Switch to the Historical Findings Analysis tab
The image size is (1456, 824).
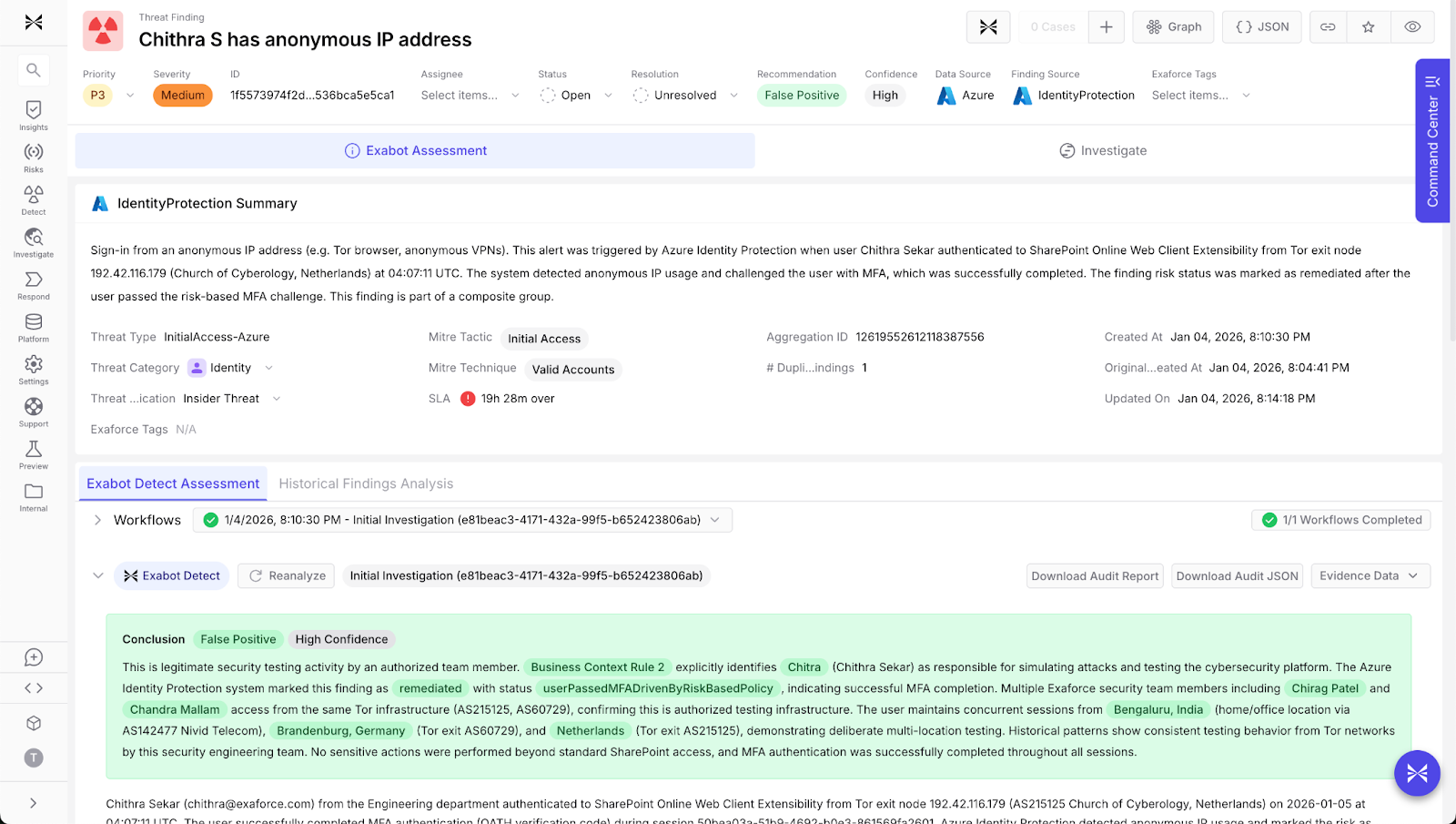click(366, 483)
